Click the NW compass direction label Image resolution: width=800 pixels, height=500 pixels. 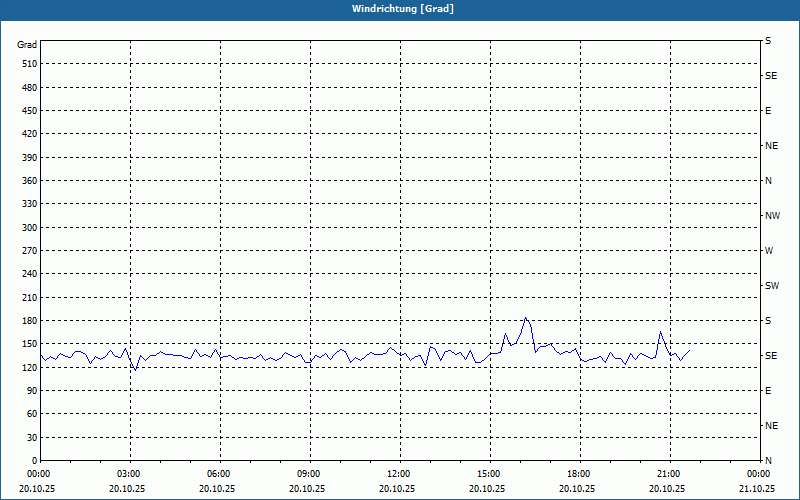tap(772, 216)
